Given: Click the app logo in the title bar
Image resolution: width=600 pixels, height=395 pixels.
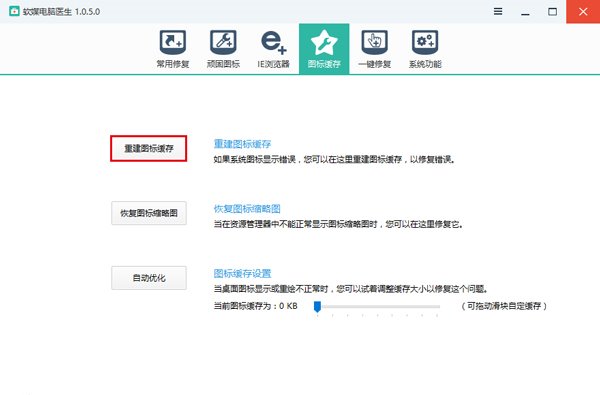Looking at the screenshot, I should (14, 11).
